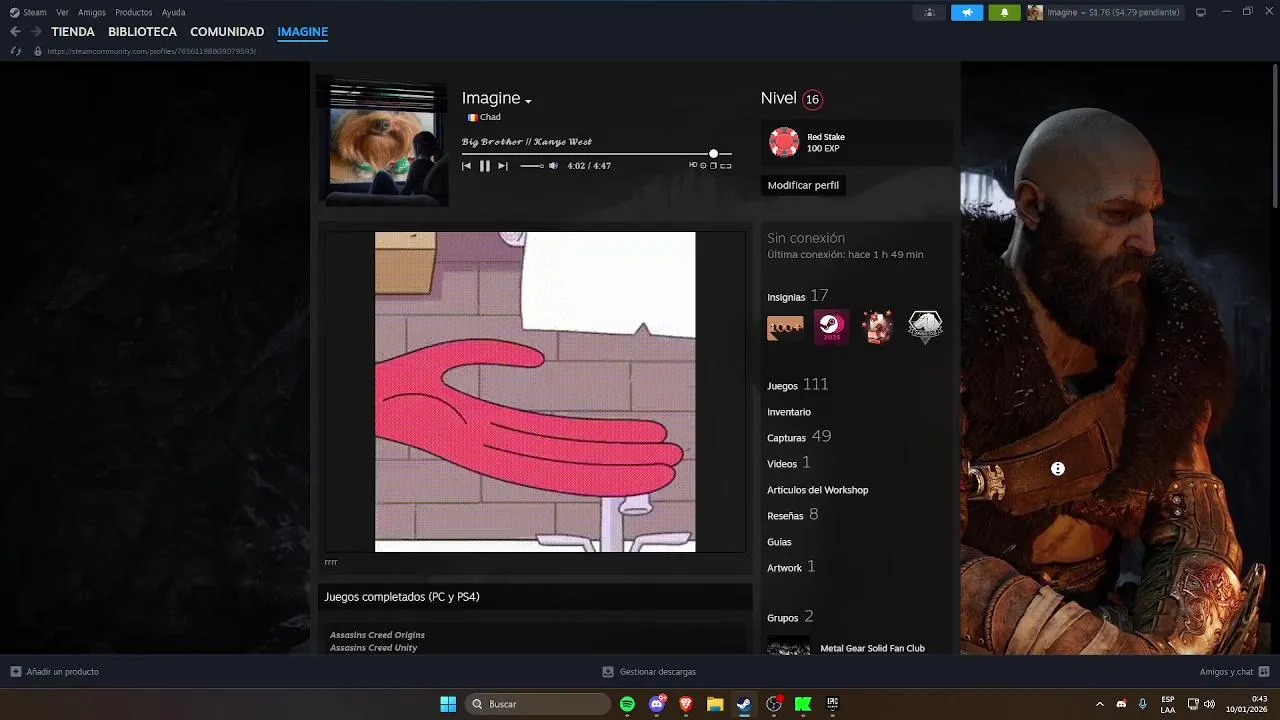Pause the Big Brother song
This screenshot has height=720, width=1280.
click(484, 166)
